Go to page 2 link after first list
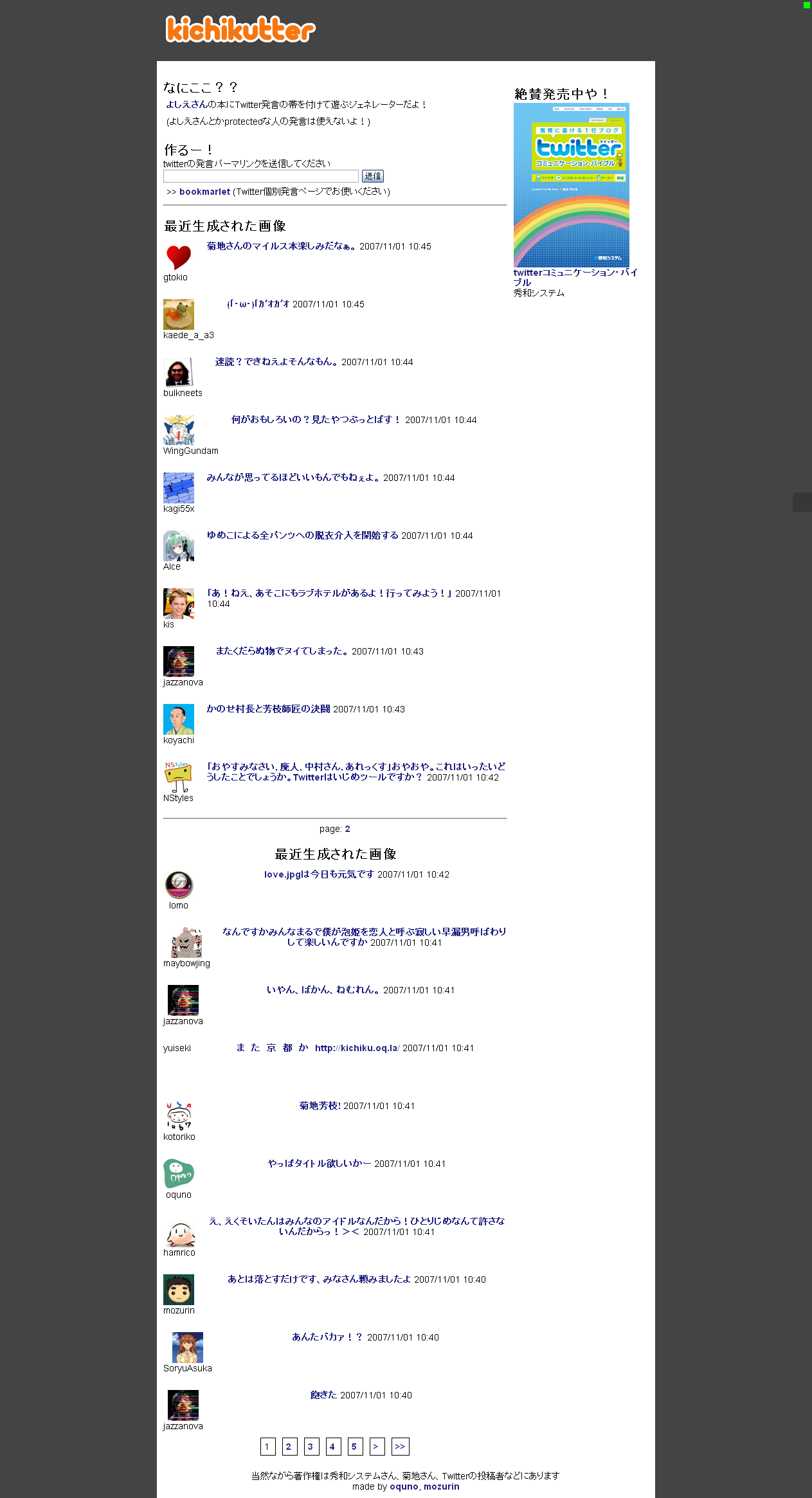Image resolution: width=812 pixels, height=1498 pixels. pos(347,829)
